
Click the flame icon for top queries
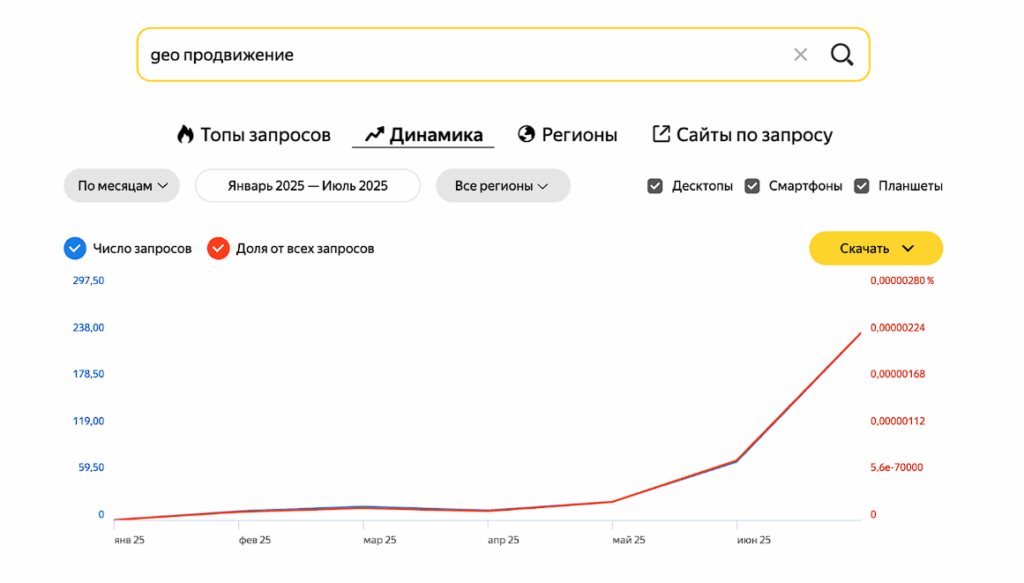point(185,135)
